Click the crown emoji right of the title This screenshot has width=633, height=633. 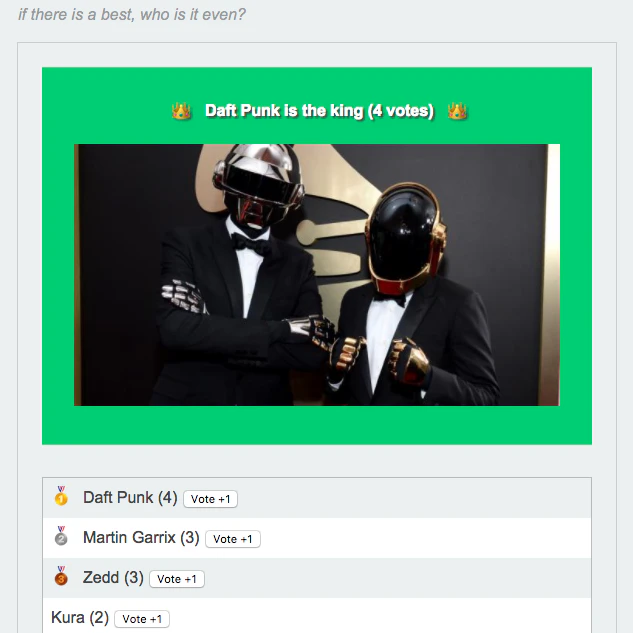(457, 111)
